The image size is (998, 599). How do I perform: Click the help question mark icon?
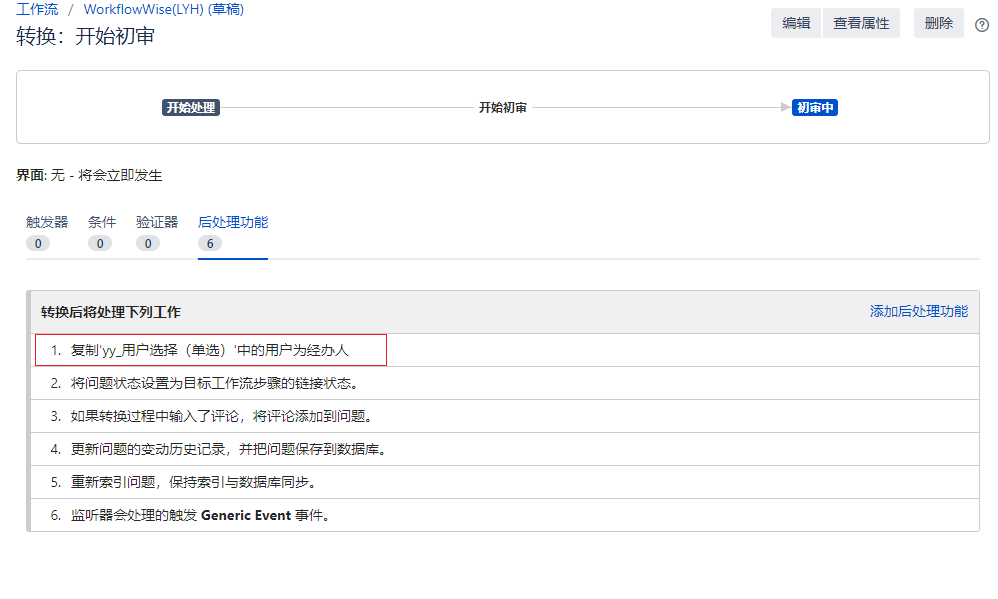981,25
